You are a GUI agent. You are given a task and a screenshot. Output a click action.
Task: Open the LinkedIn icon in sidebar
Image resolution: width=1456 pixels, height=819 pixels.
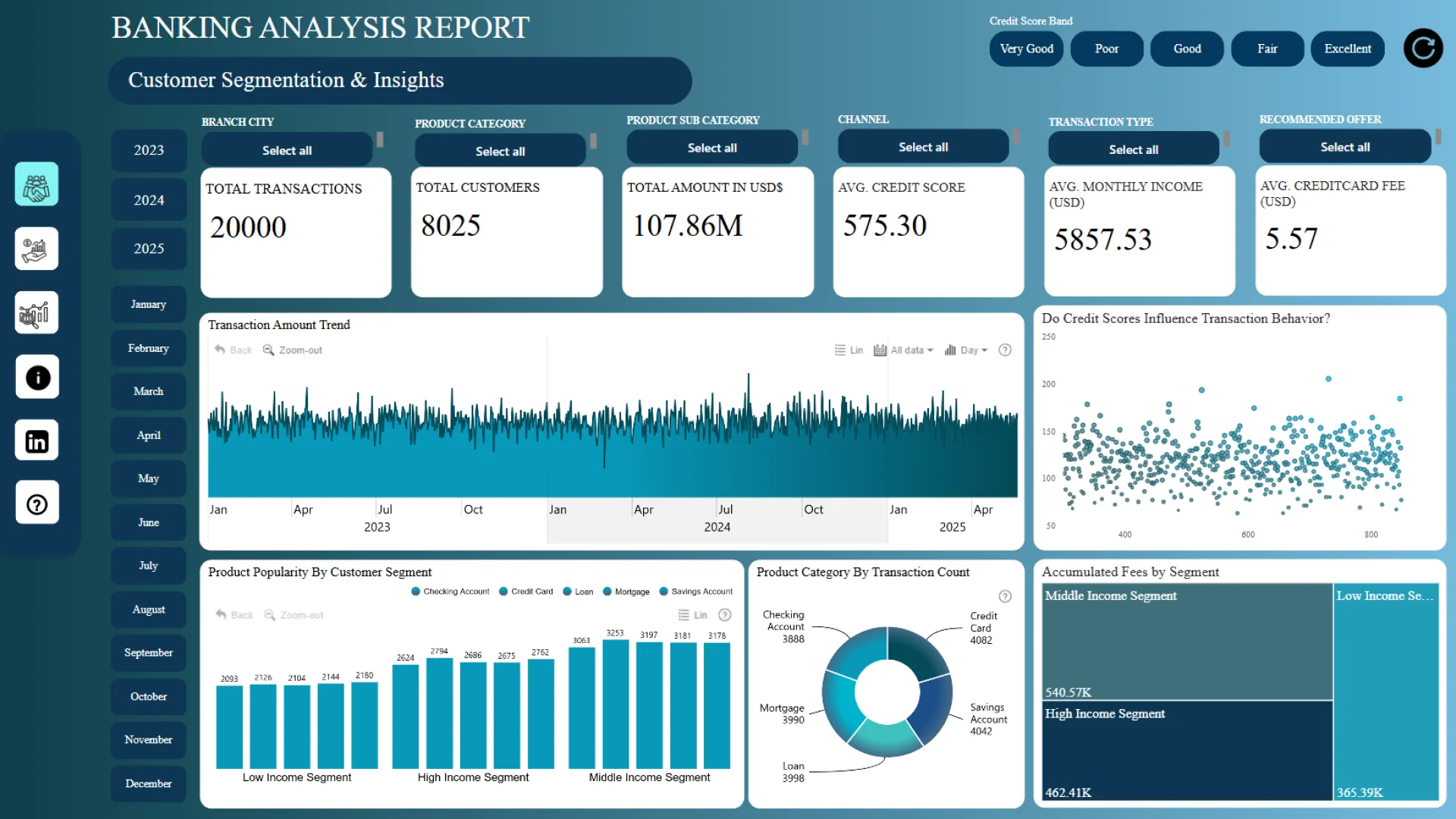pos(36,441)
